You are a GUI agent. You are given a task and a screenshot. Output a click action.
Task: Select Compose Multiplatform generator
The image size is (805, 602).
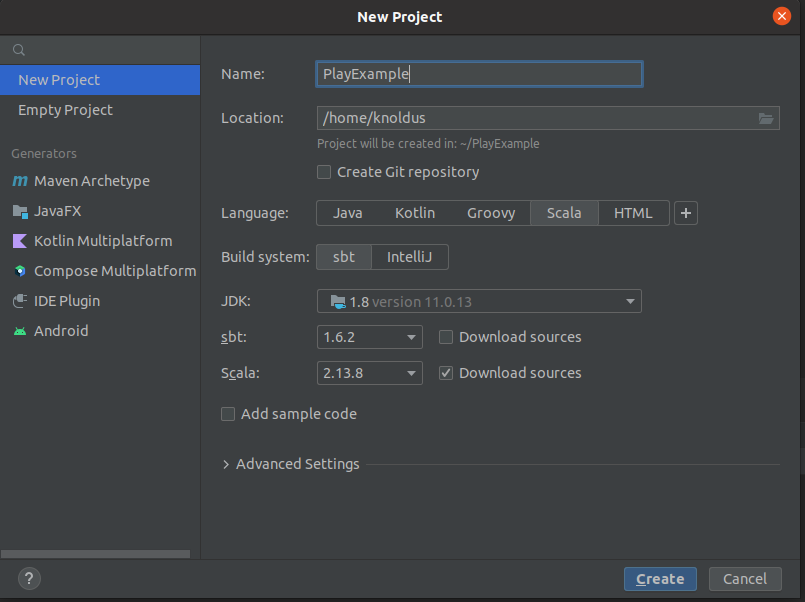pos(100,271)
